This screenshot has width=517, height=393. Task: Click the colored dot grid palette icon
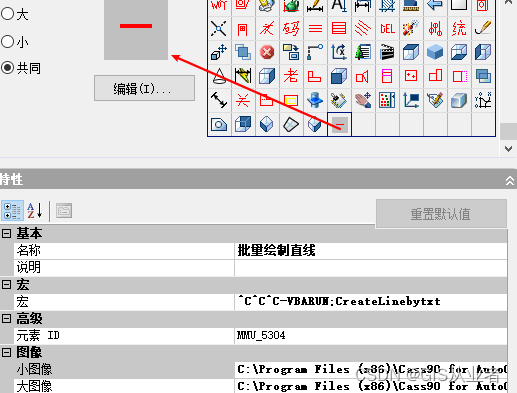coord(387,100)
